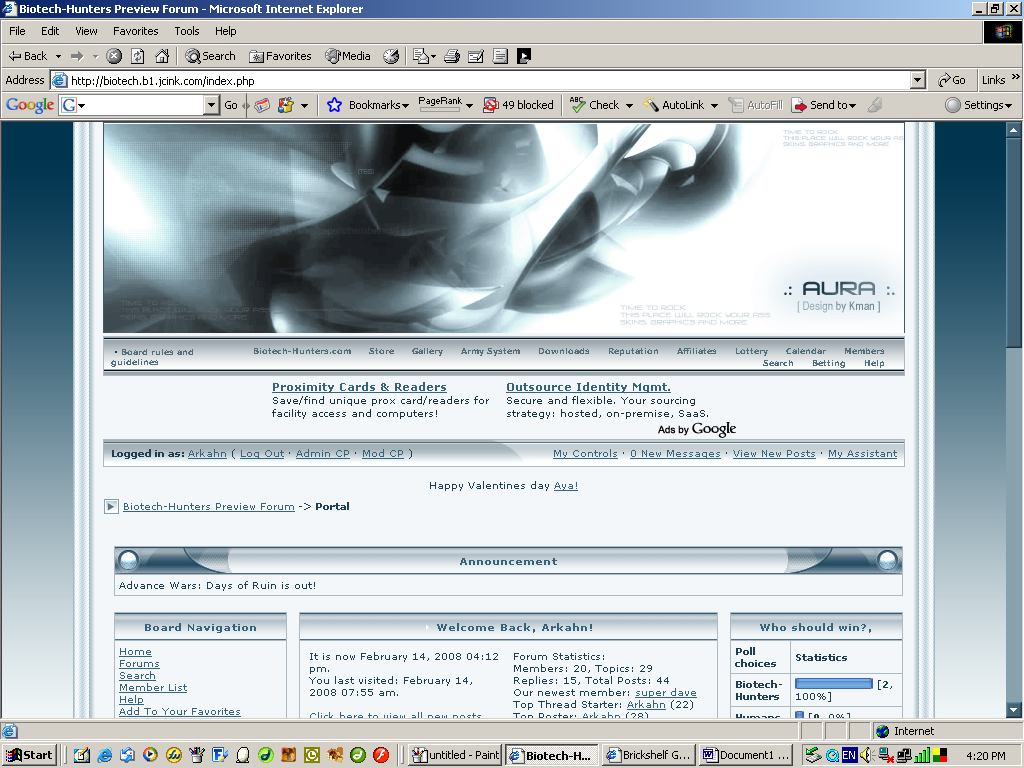
Task: Click the Discuss icon in toolbar
Action: pos(500,56)
